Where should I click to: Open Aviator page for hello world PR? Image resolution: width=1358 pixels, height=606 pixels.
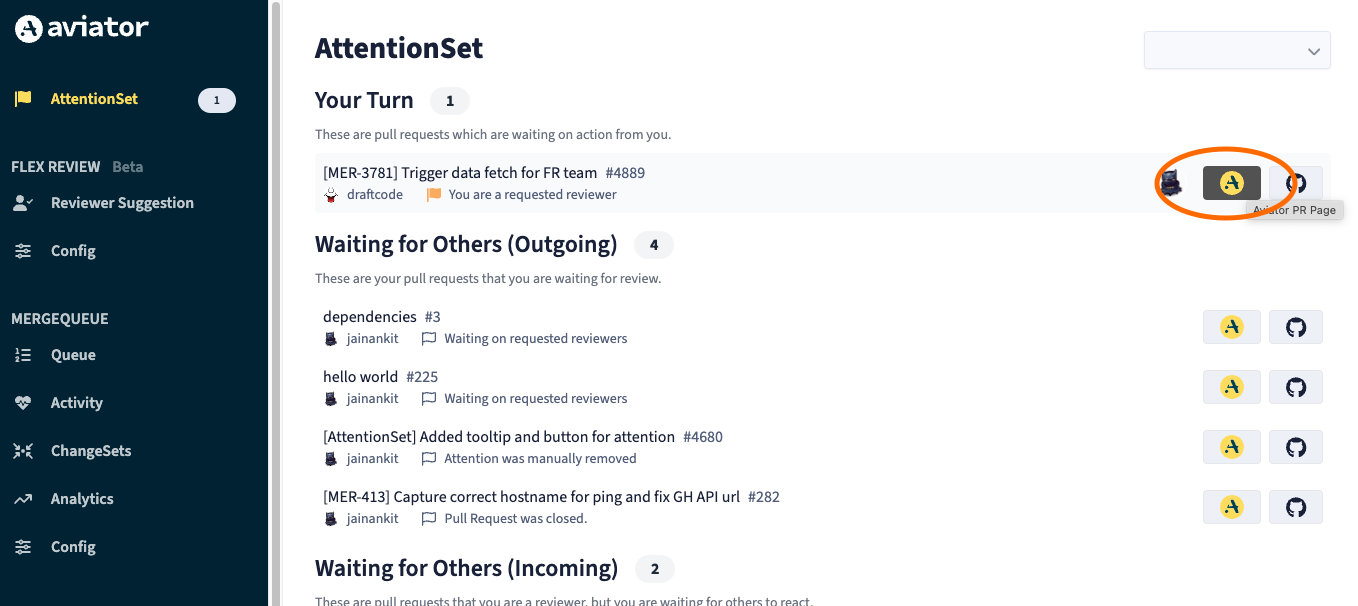click(1231, 387)
